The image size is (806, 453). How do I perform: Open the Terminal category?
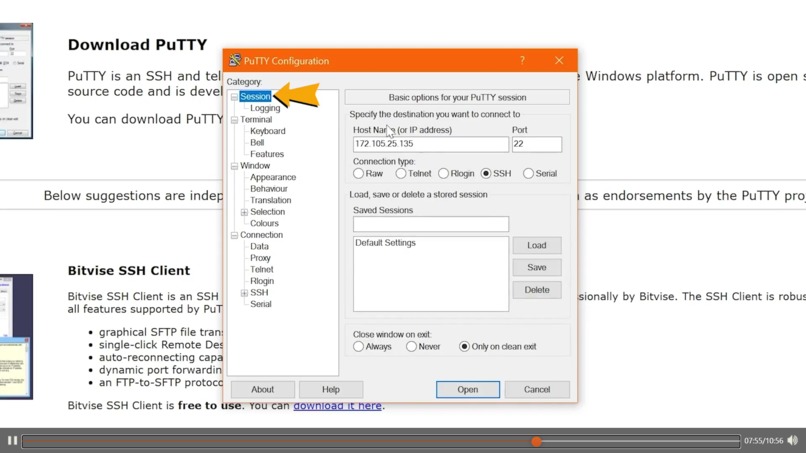click(x=256, y=119)
